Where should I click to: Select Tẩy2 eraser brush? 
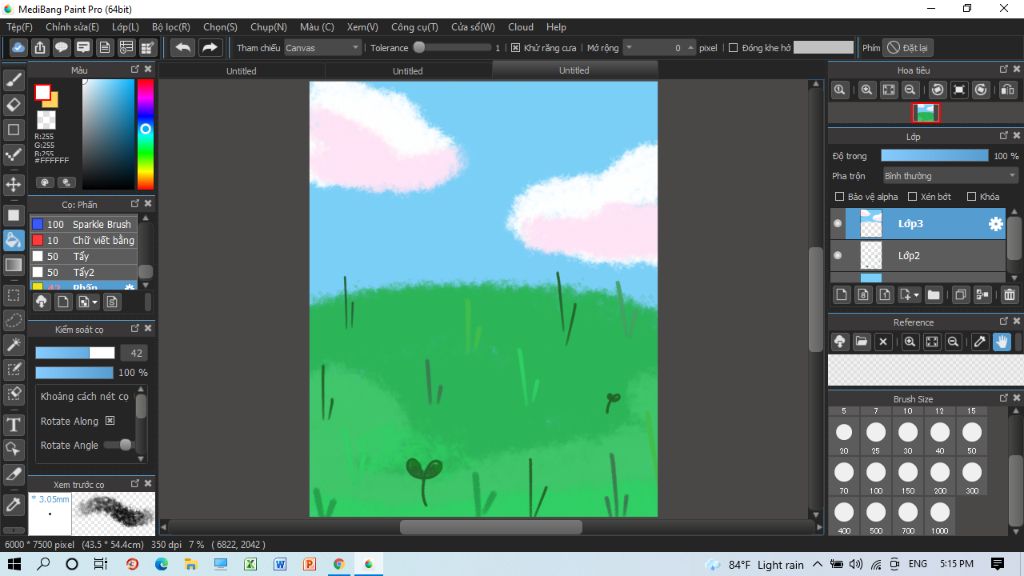pos(84,272)
